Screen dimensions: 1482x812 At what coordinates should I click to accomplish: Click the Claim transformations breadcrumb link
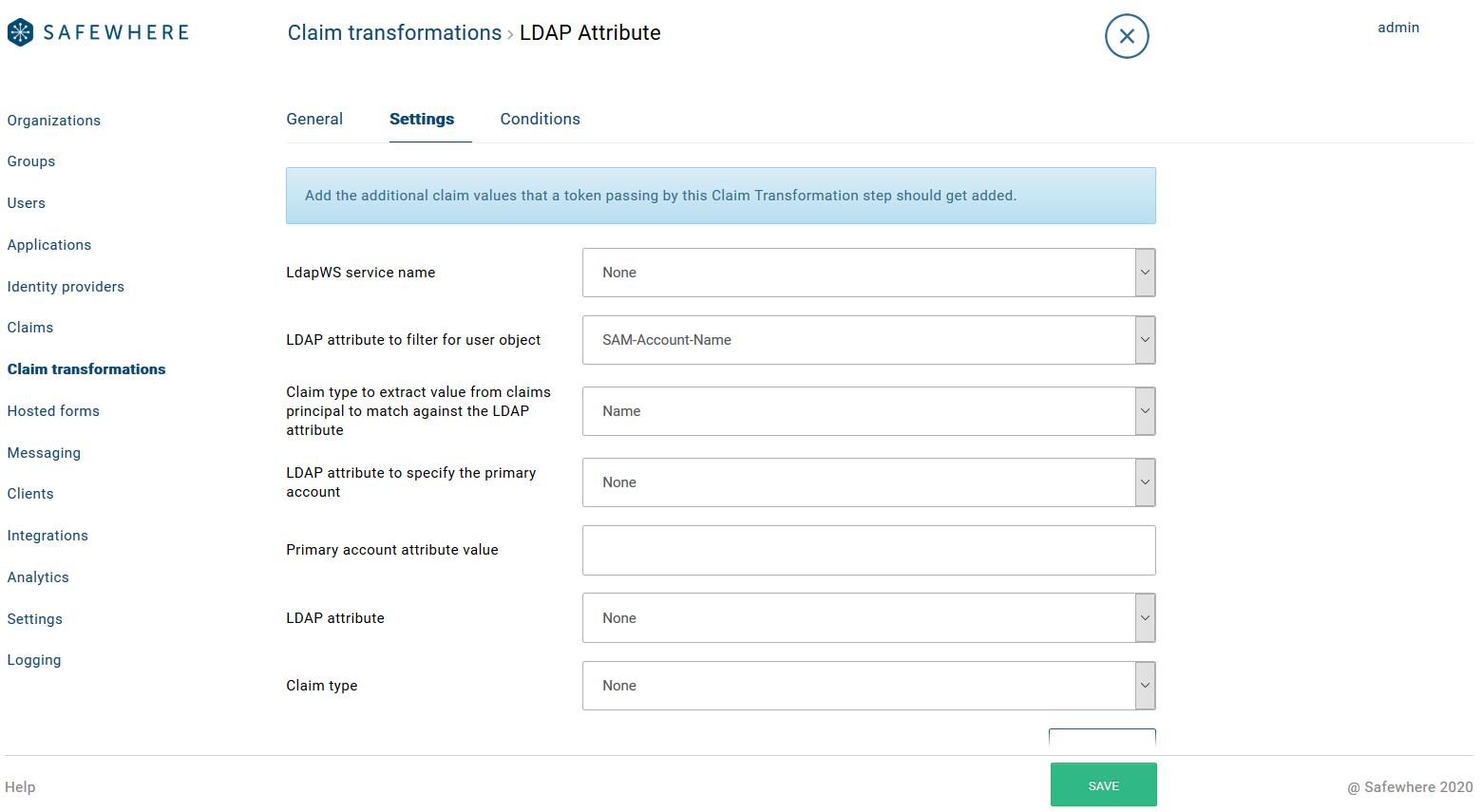tap(394, 32)
